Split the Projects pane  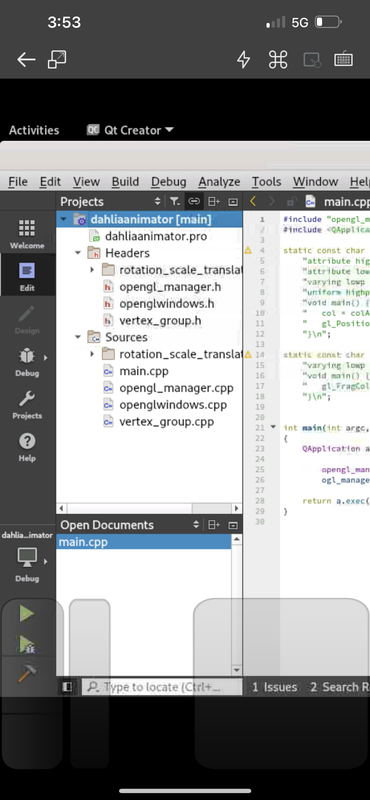214,201
